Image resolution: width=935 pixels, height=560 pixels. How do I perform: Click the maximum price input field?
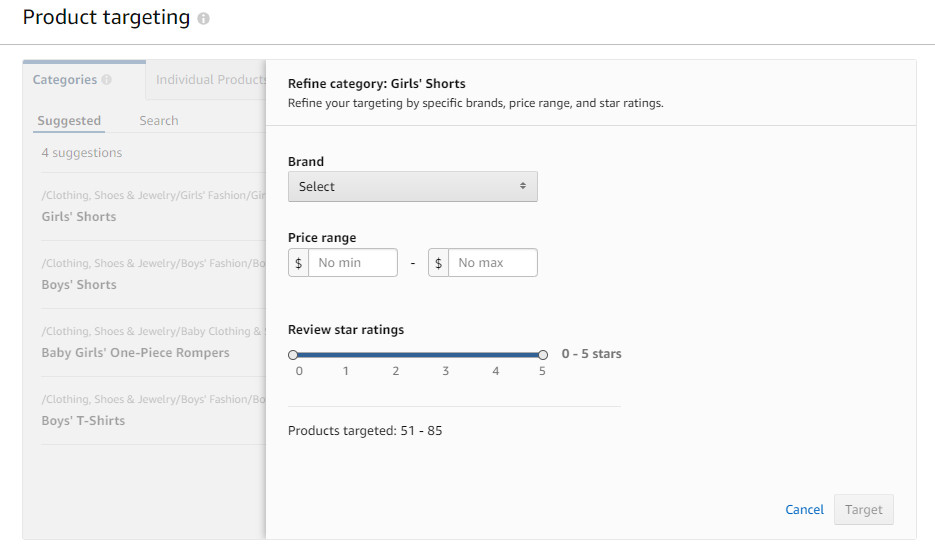click(x=492, y=263)
